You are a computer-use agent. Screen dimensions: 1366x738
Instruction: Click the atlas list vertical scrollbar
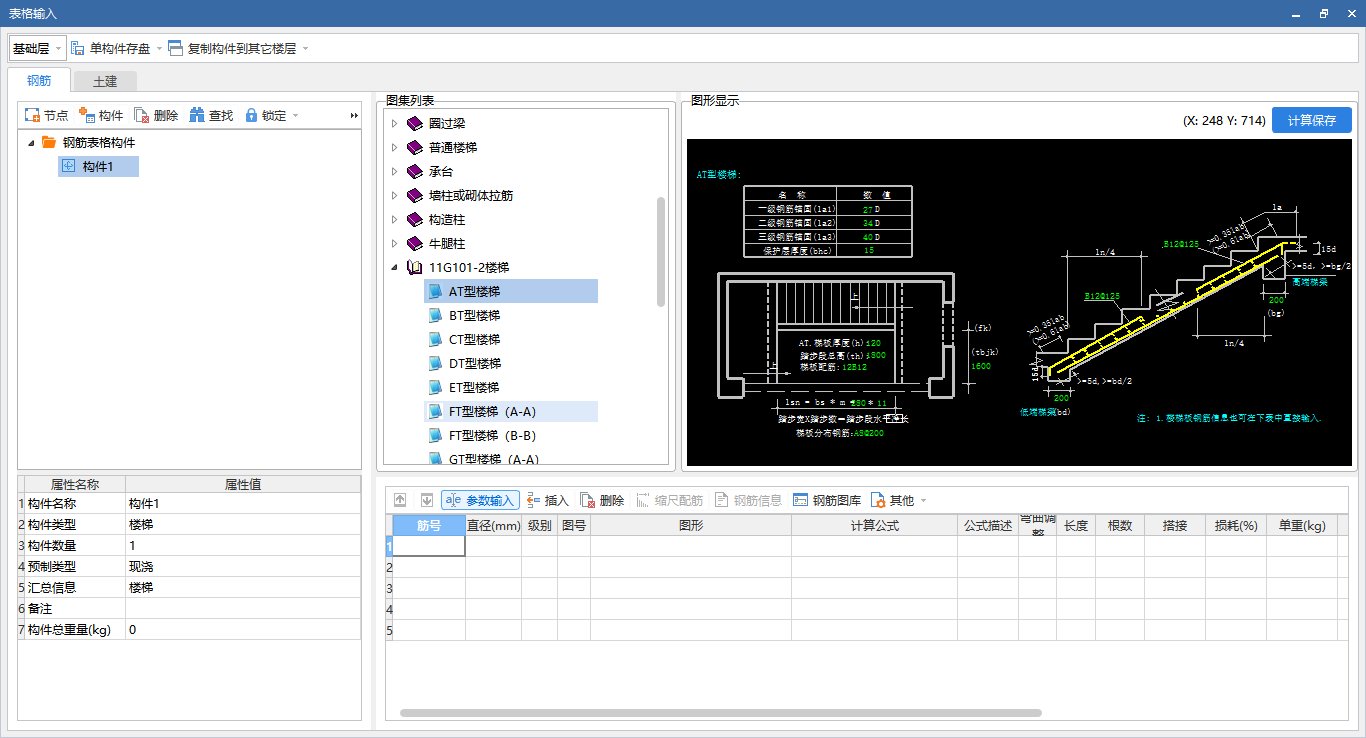(x=661, y=251)
